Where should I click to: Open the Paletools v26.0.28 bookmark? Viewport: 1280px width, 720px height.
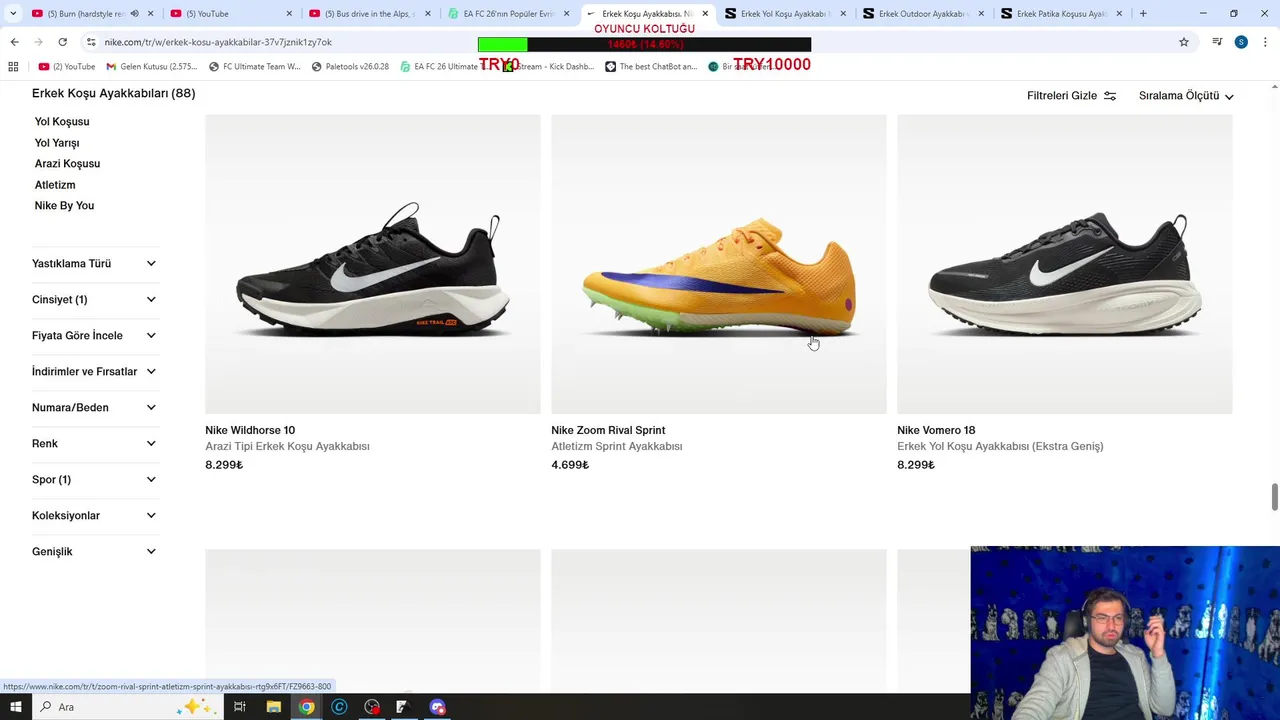350,67
